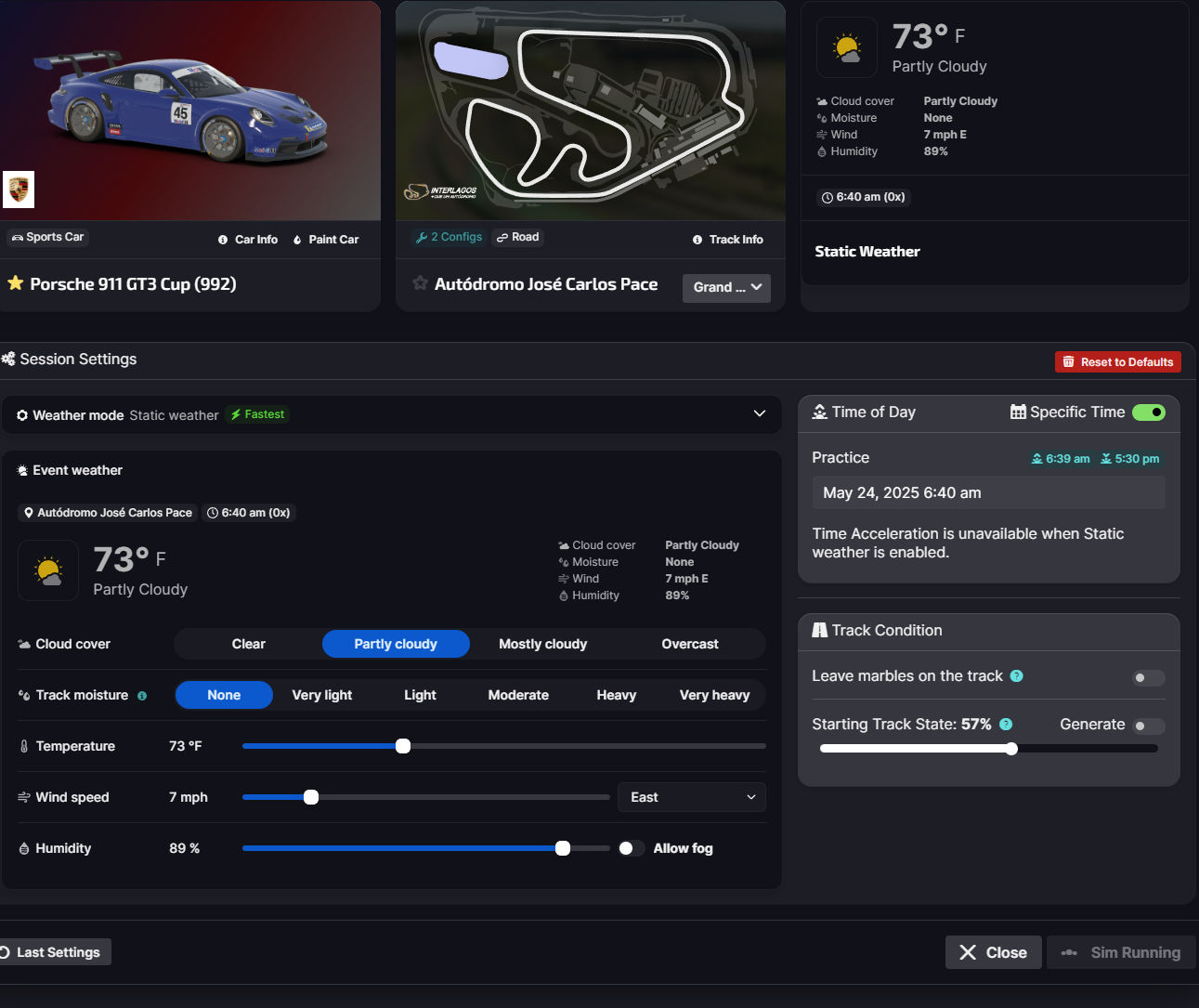Click the Weather mode gear icon
1199x1008 pixels.
point(22,415)
